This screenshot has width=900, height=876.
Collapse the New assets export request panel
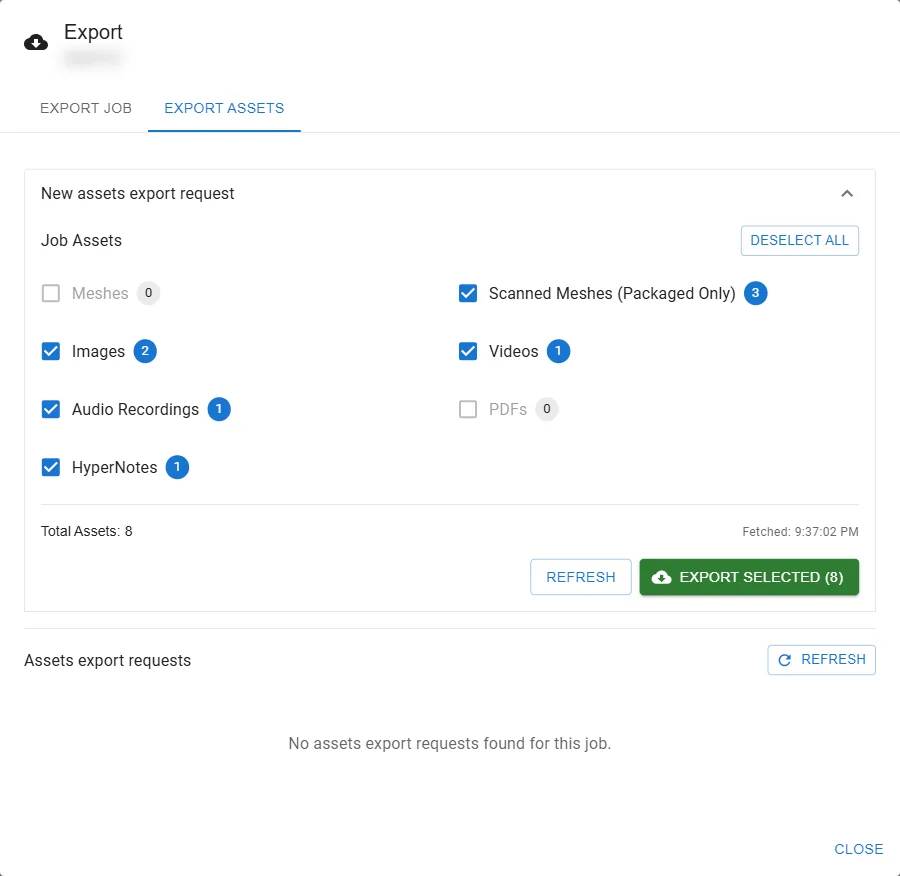click(847, 193)
